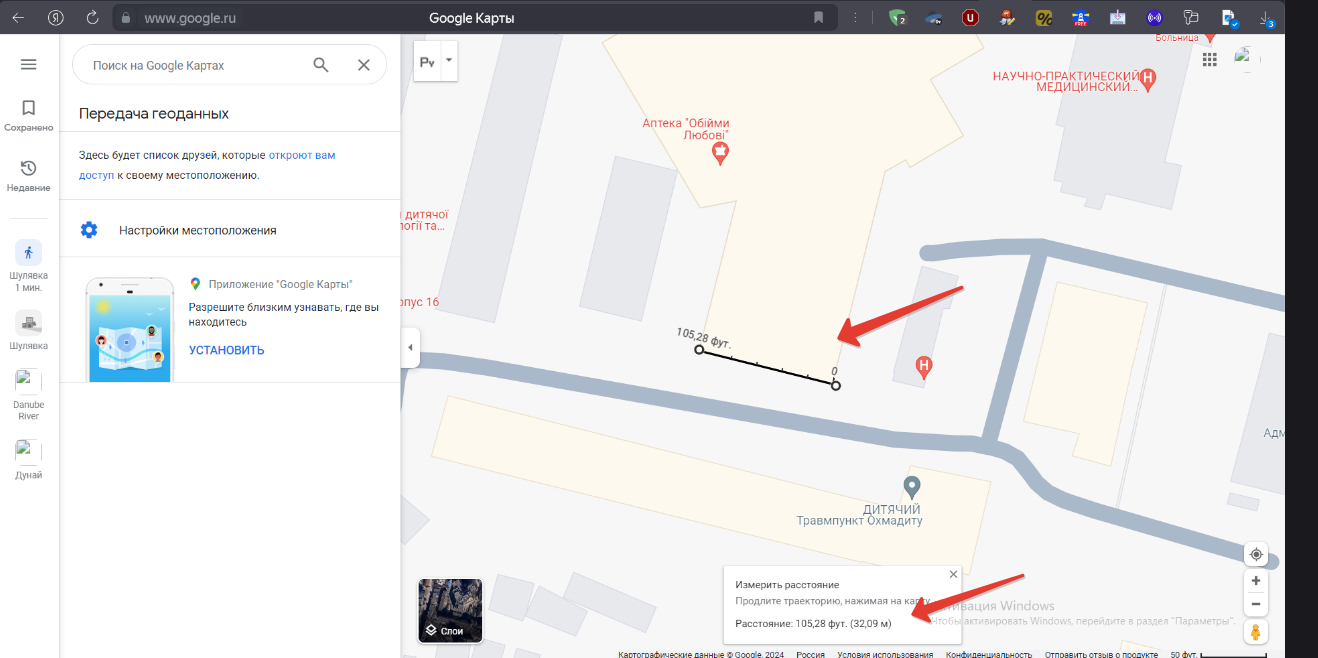This screenshot has height=658, width=1318.
Task: Open the Google Maps hamburger menu
Action: (29, 64)
